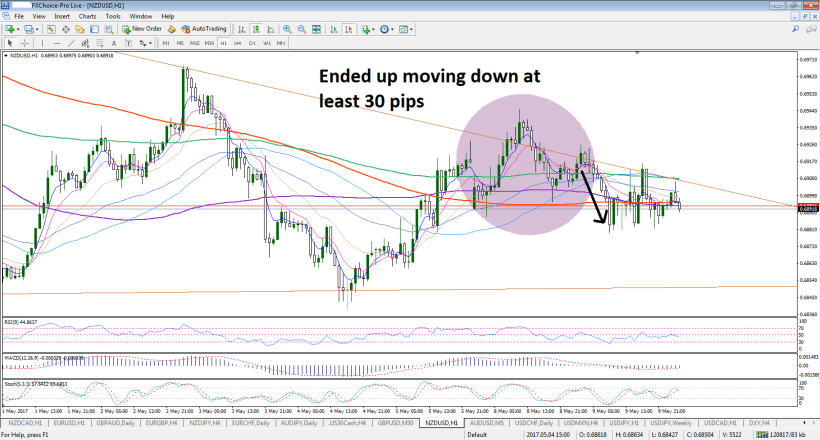The height and width of the screenshot is (440, 820).
Task: Toggle the Terminal panel icon
Action: (94, 29)
